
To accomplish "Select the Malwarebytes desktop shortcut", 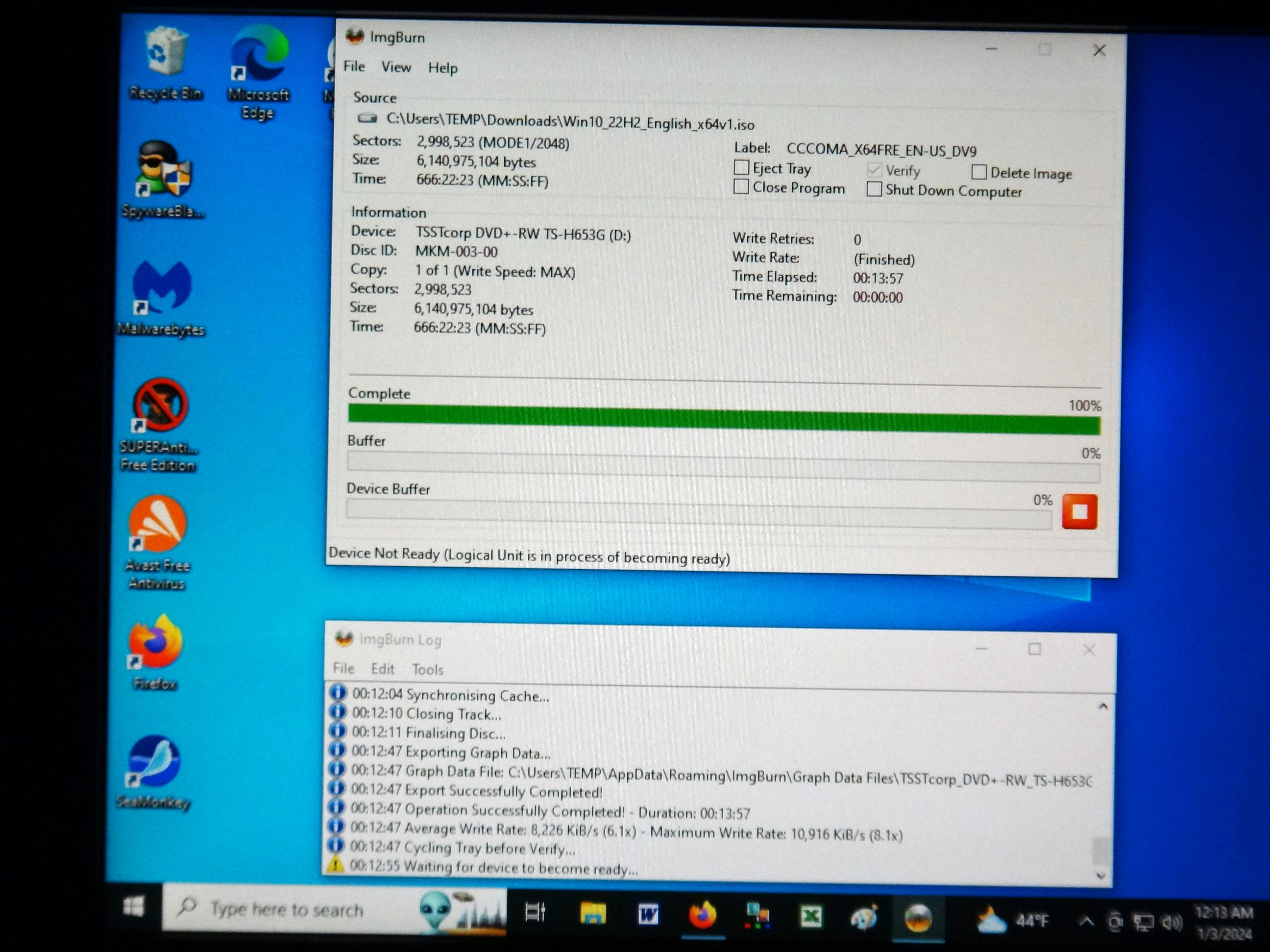I will 161,298.
